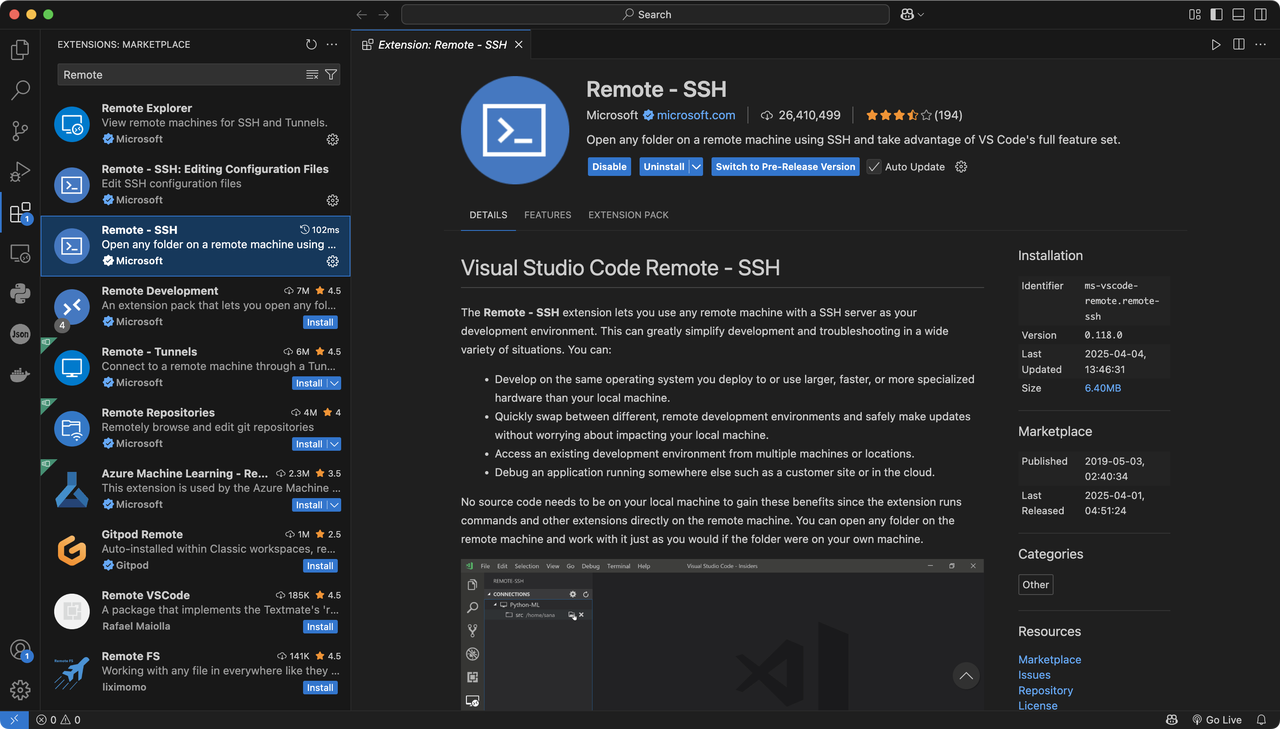Toggle the primary side bar visibility
This screenshot has height=729, width=1280.
click(x=1216, y=15)
